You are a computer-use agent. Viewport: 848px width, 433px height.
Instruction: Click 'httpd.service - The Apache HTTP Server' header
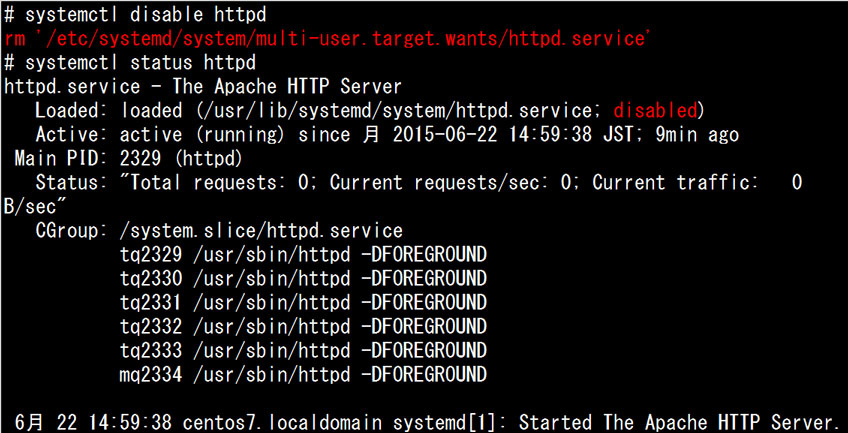(x=203, y=86)
